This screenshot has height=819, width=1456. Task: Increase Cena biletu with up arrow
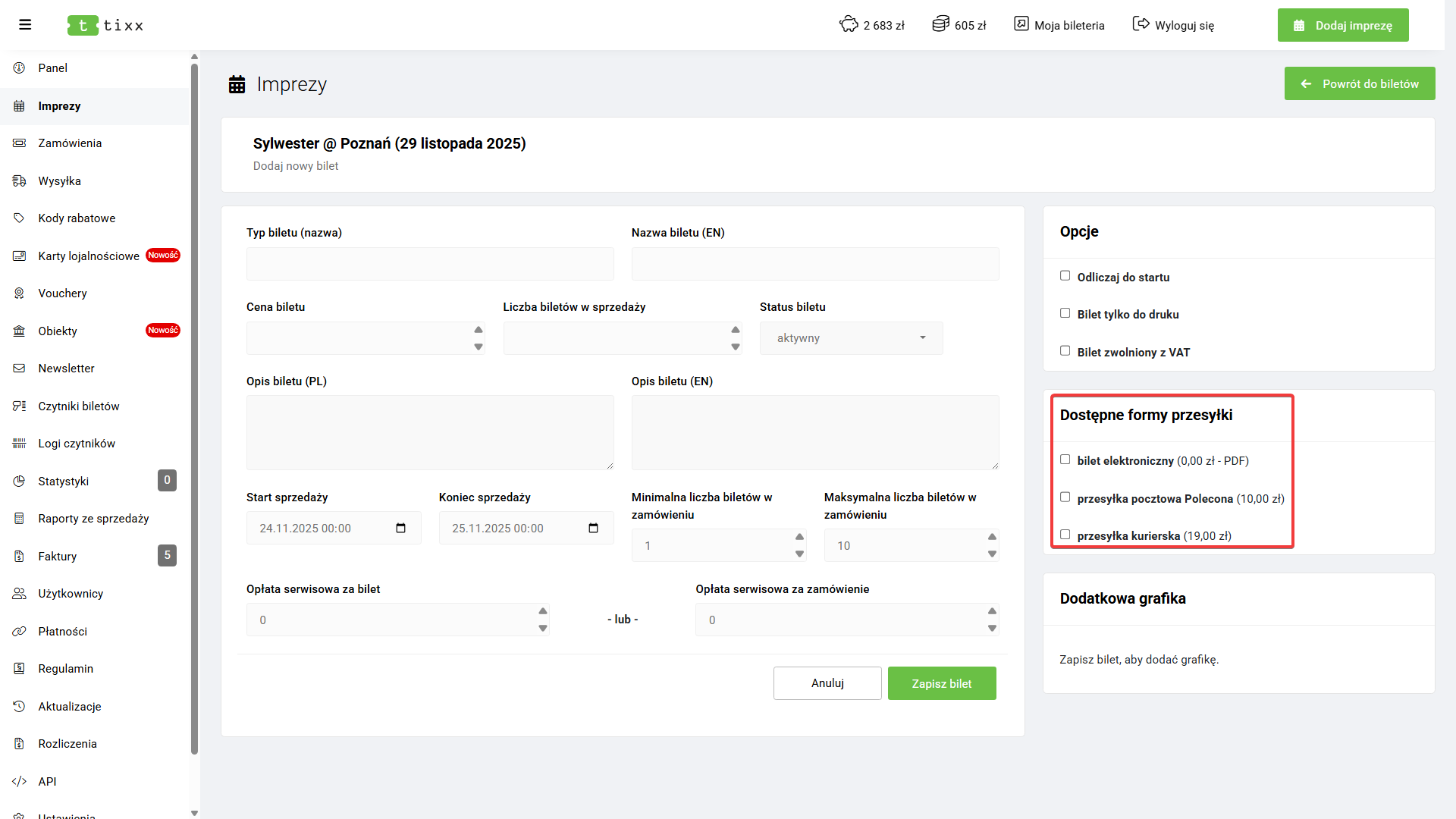[479, 330]
